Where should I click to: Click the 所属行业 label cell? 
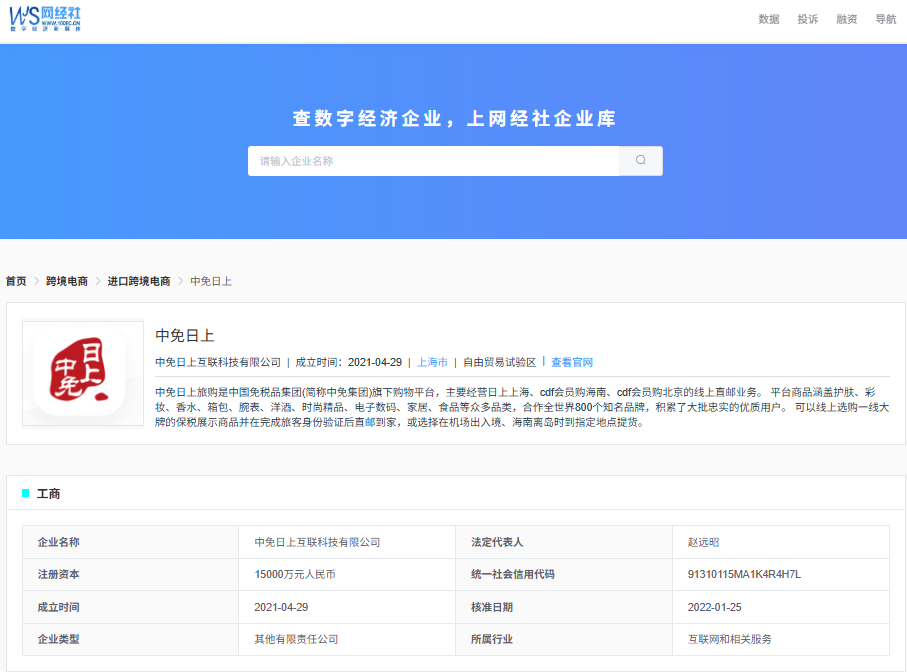click(563, 639)
